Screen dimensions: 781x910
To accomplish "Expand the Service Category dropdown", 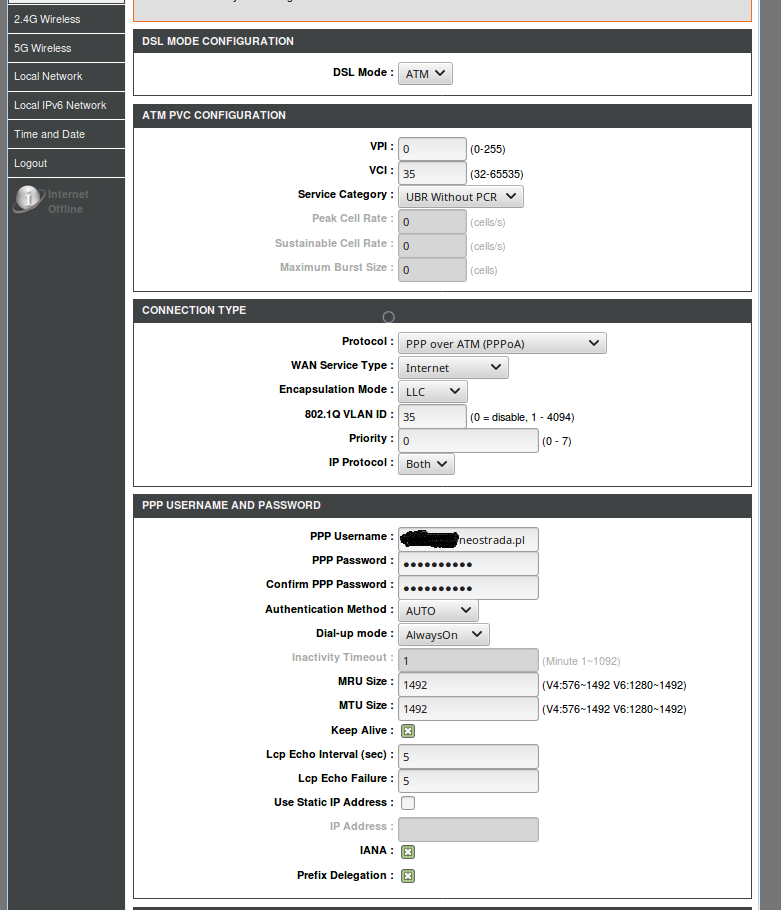I will 460,197.
